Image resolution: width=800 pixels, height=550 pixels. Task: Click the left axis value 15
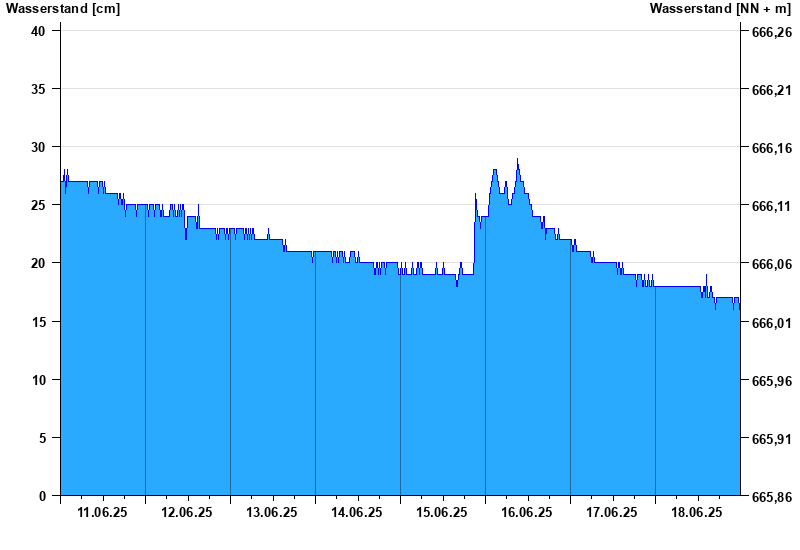[38, 322]
